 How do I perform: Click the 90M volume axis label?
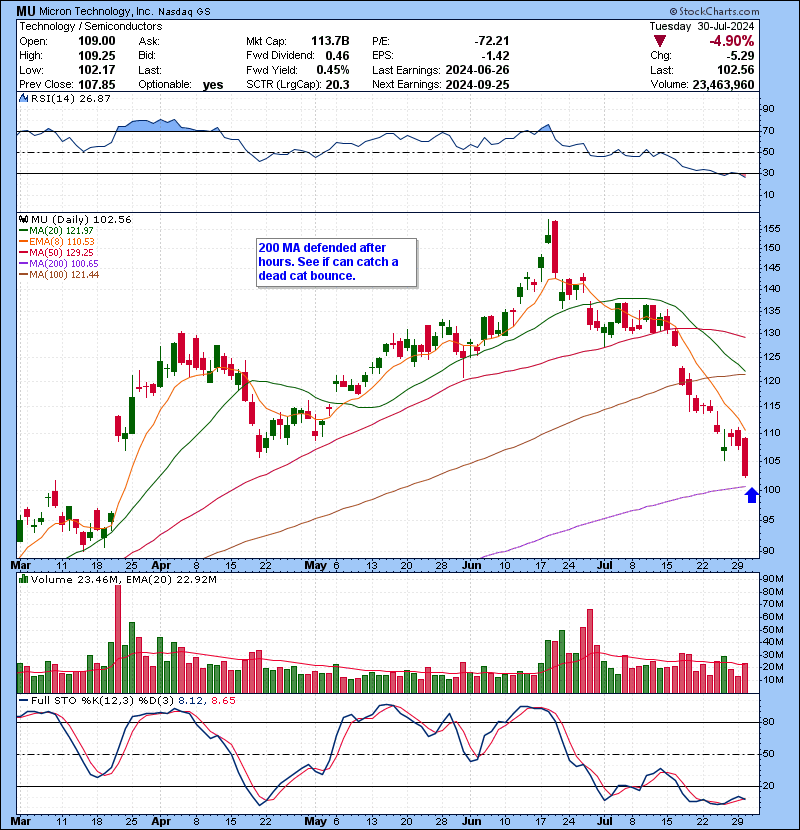[x=772, y=579]
